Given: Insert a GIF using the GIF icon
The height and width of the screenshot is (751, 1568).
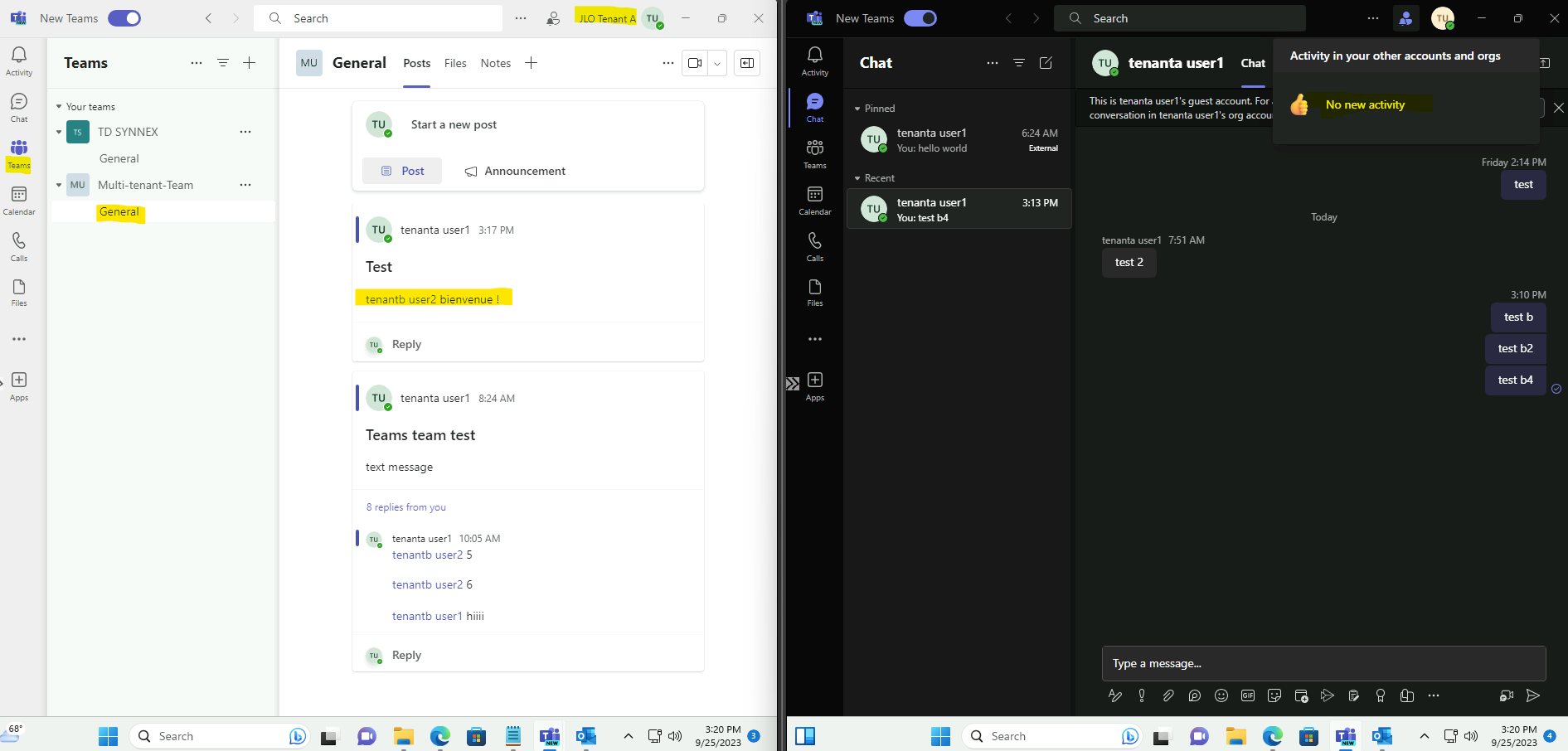Looking at the screenshot, I should point(1248,695).
